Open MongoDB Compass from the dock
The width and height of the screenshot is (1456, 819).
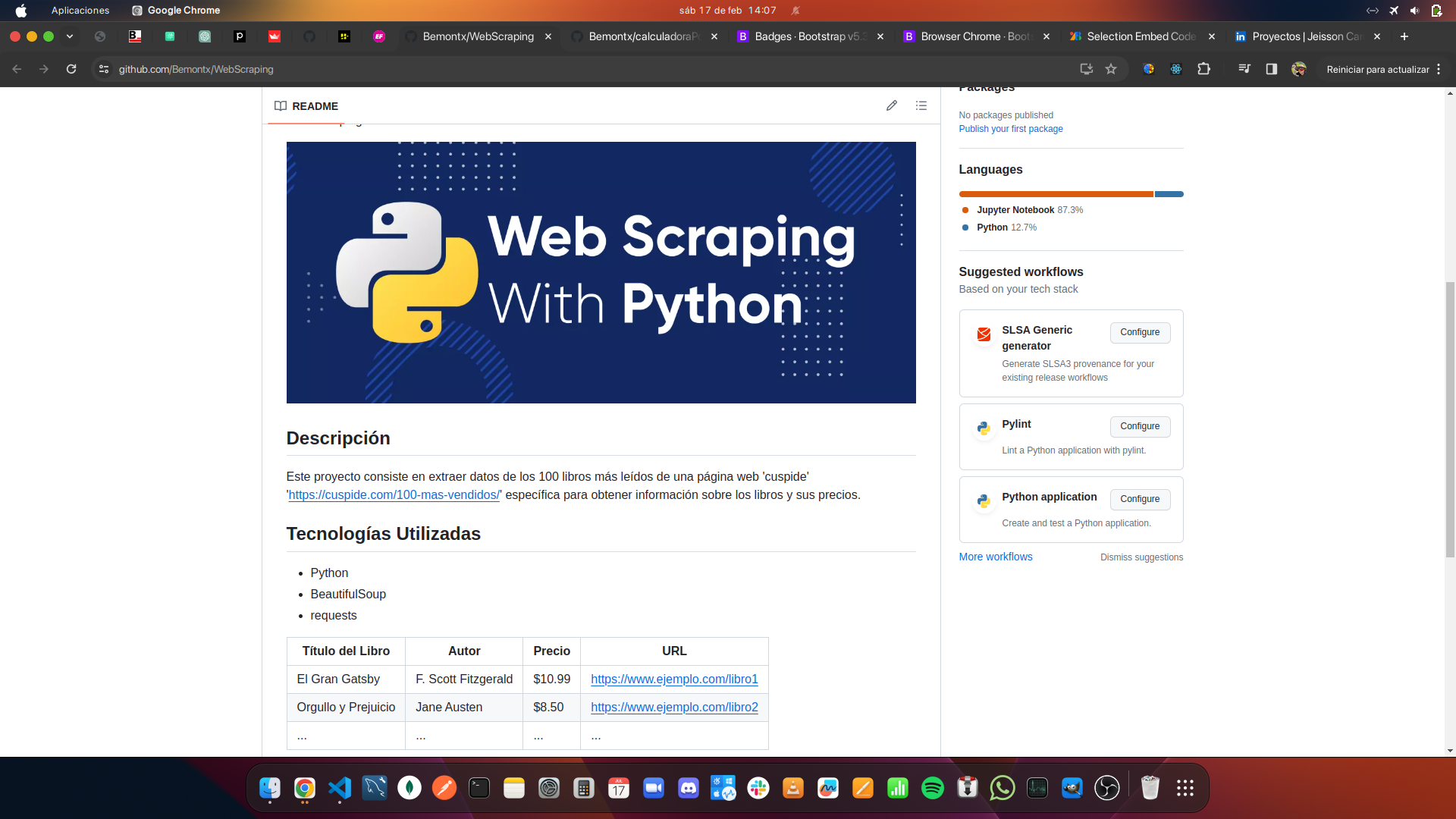[409, 788]
